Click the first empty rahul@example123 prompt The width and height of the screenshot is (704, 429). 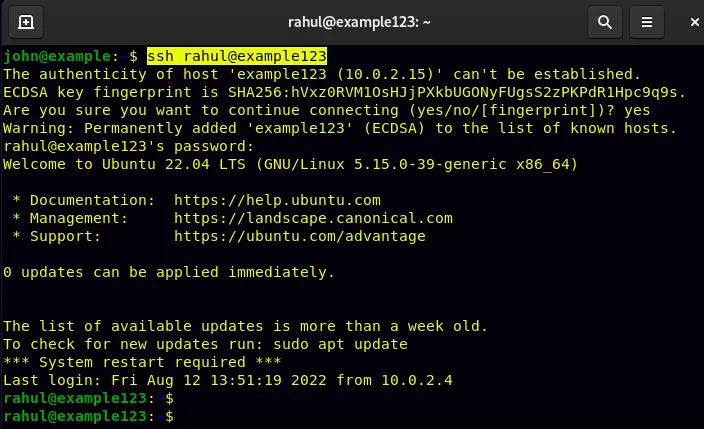(x=88, y=398)
